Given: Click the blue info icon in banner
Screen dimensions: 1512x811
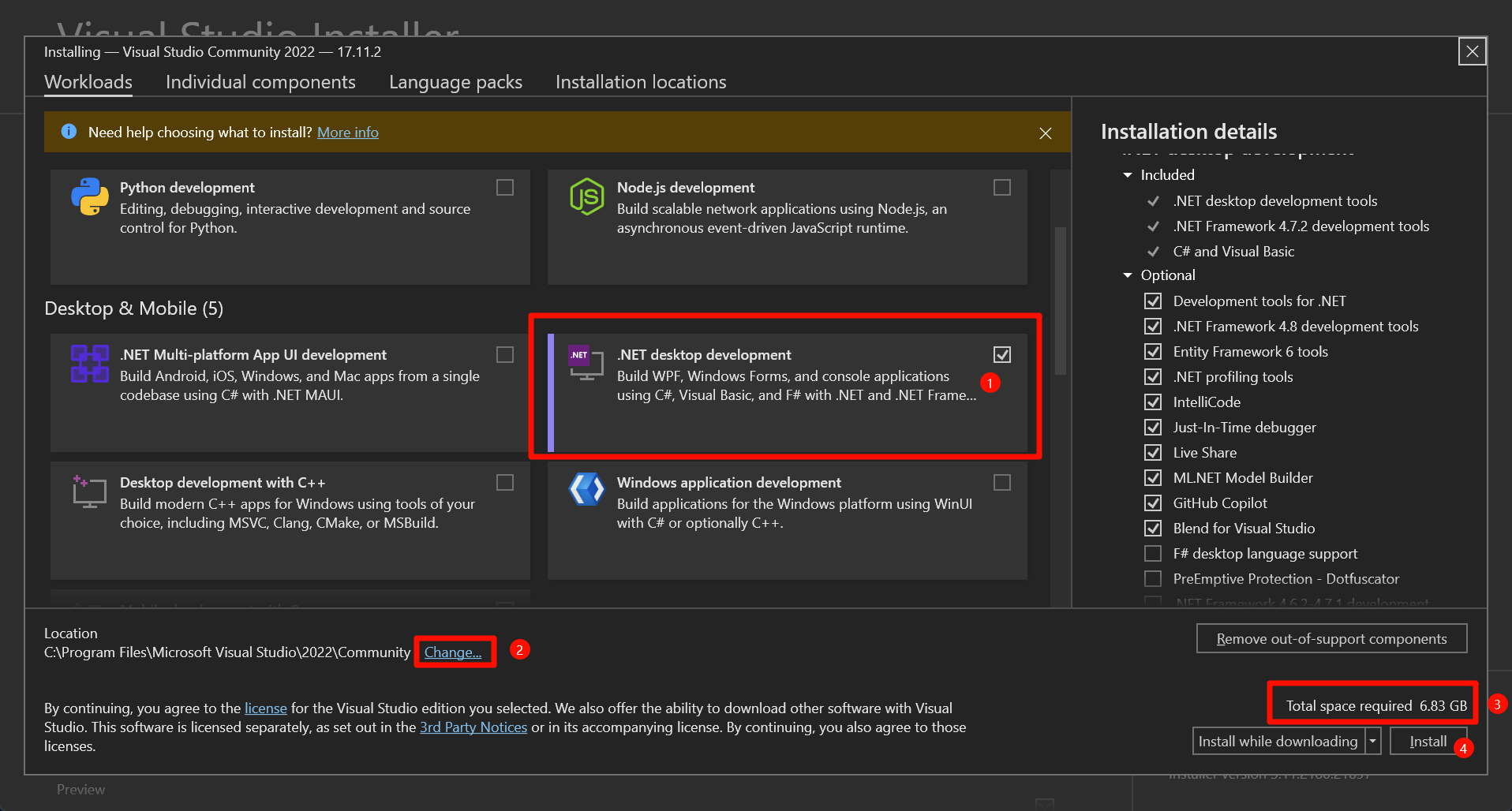Looking at the screenshot, I should [69, 132].
